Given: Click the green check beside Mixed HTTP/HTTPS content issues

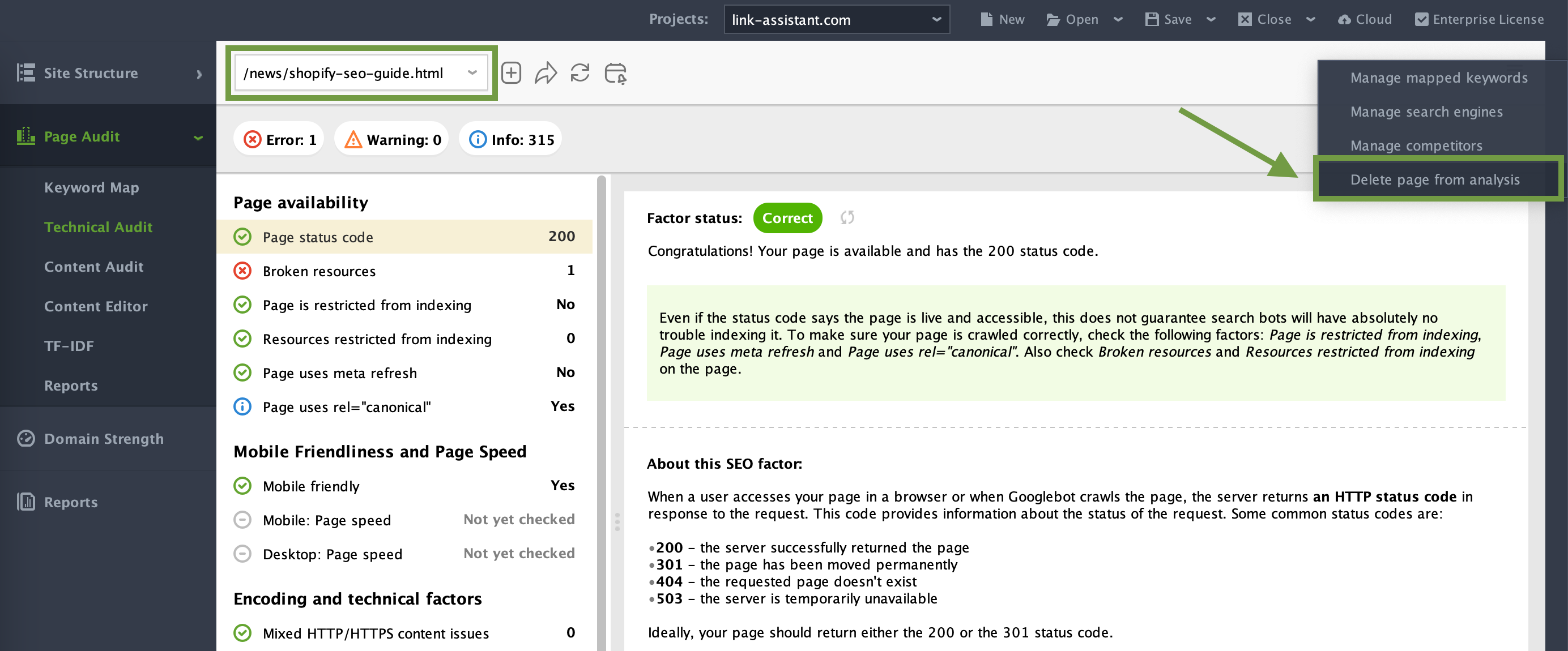Looking at the screenshot, I should [x=242, y=633].
